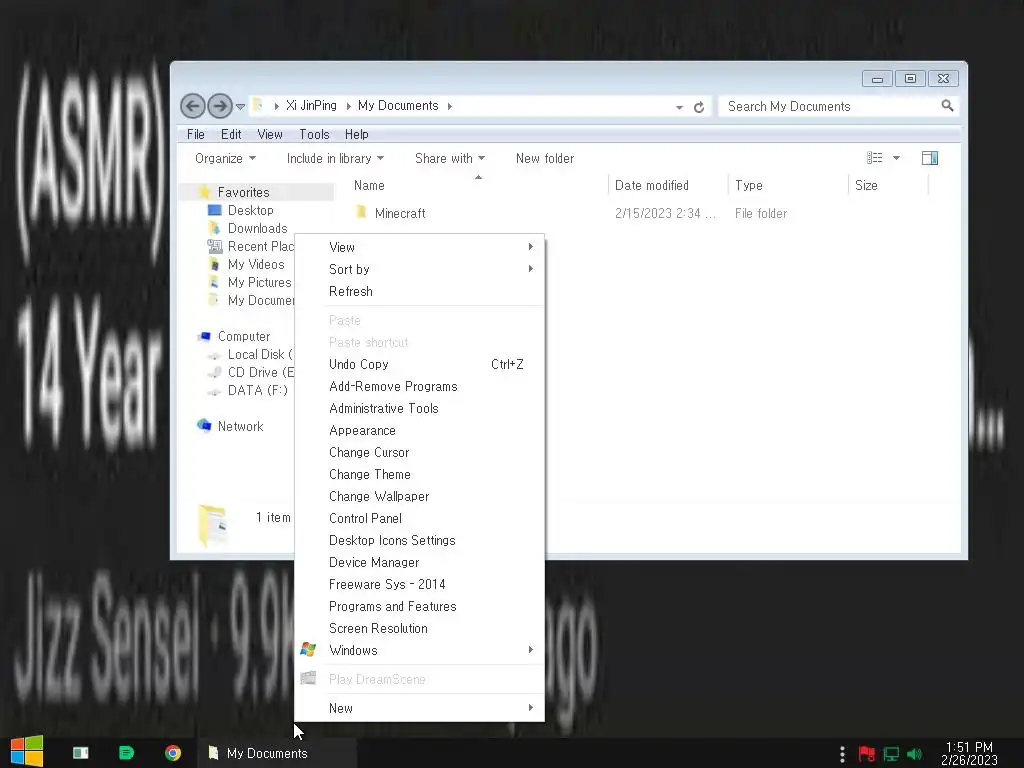Open Desktop in the Favorites list
The height and width of the screenshot is (768, 1024).
(250, 210)
